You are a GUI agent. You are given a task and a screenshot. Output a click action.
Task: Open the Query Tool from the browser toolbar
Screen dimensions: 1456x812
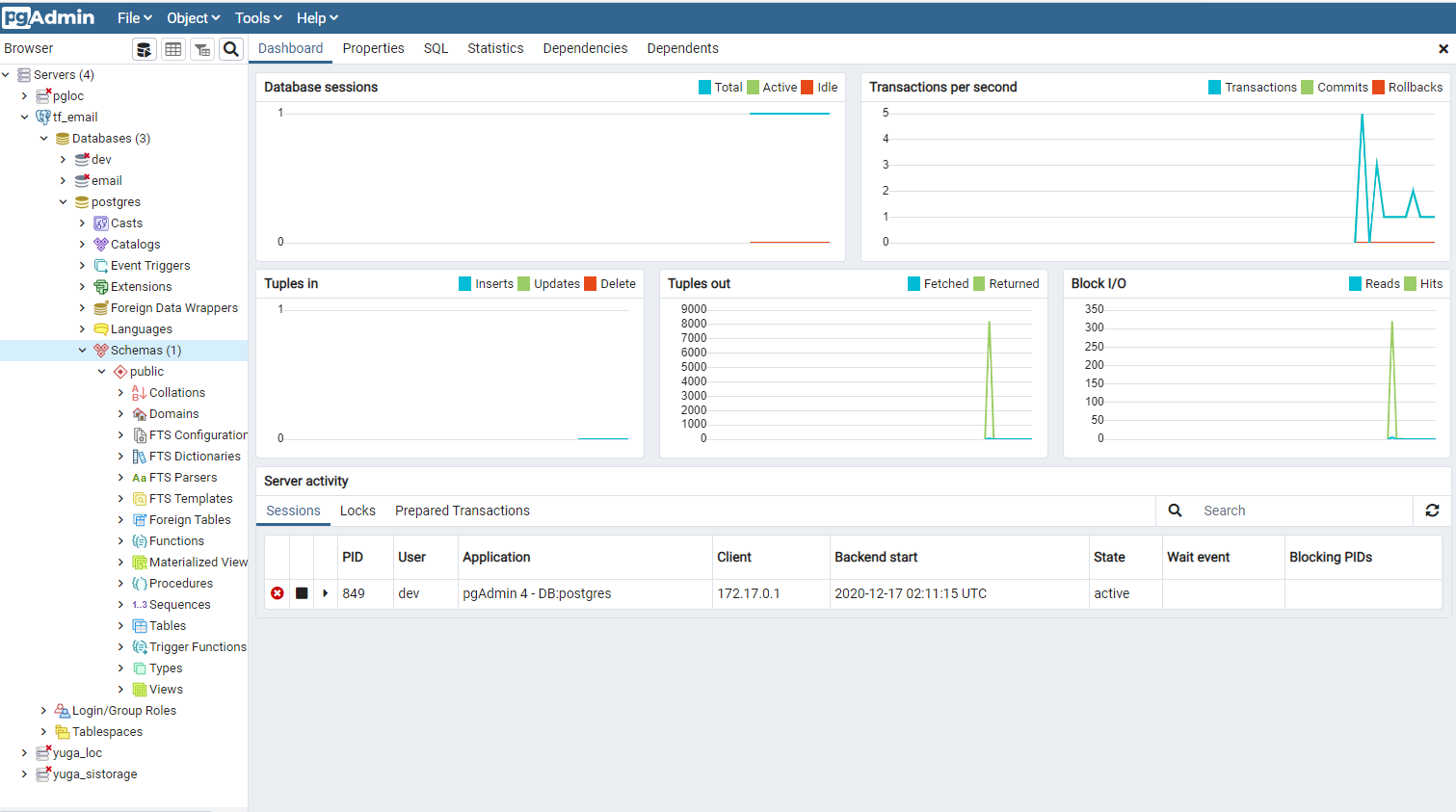[x=145, y=48]
